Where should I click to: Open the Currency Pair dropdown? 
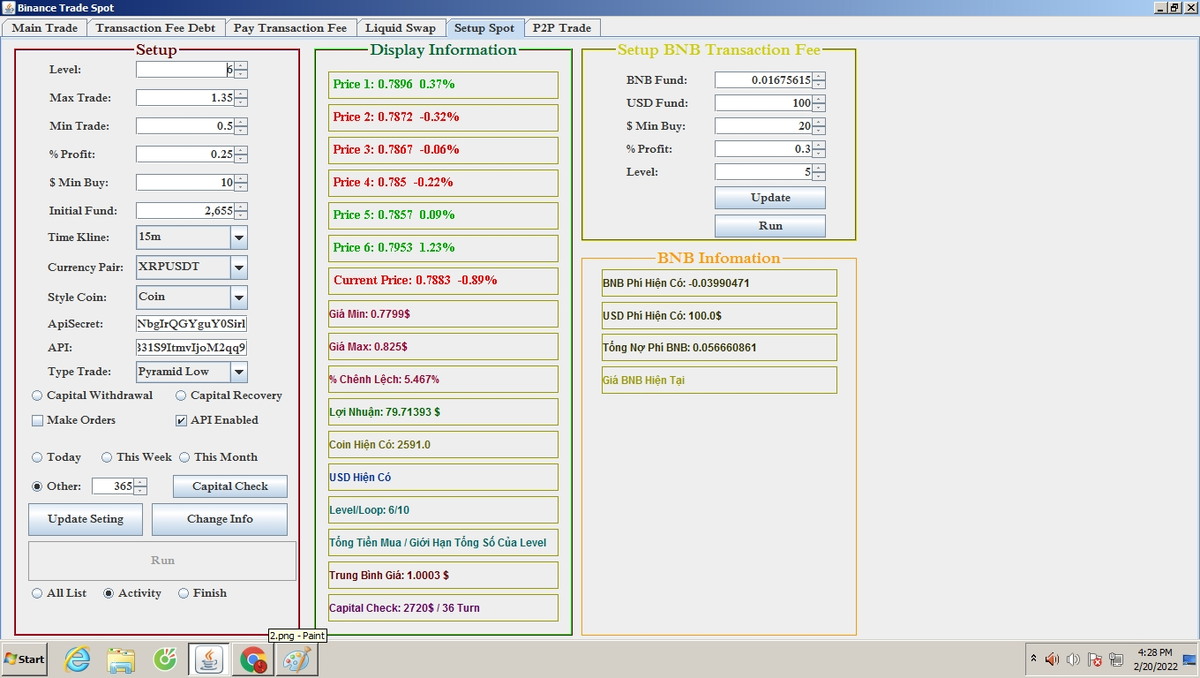click(x=239, y=267)
